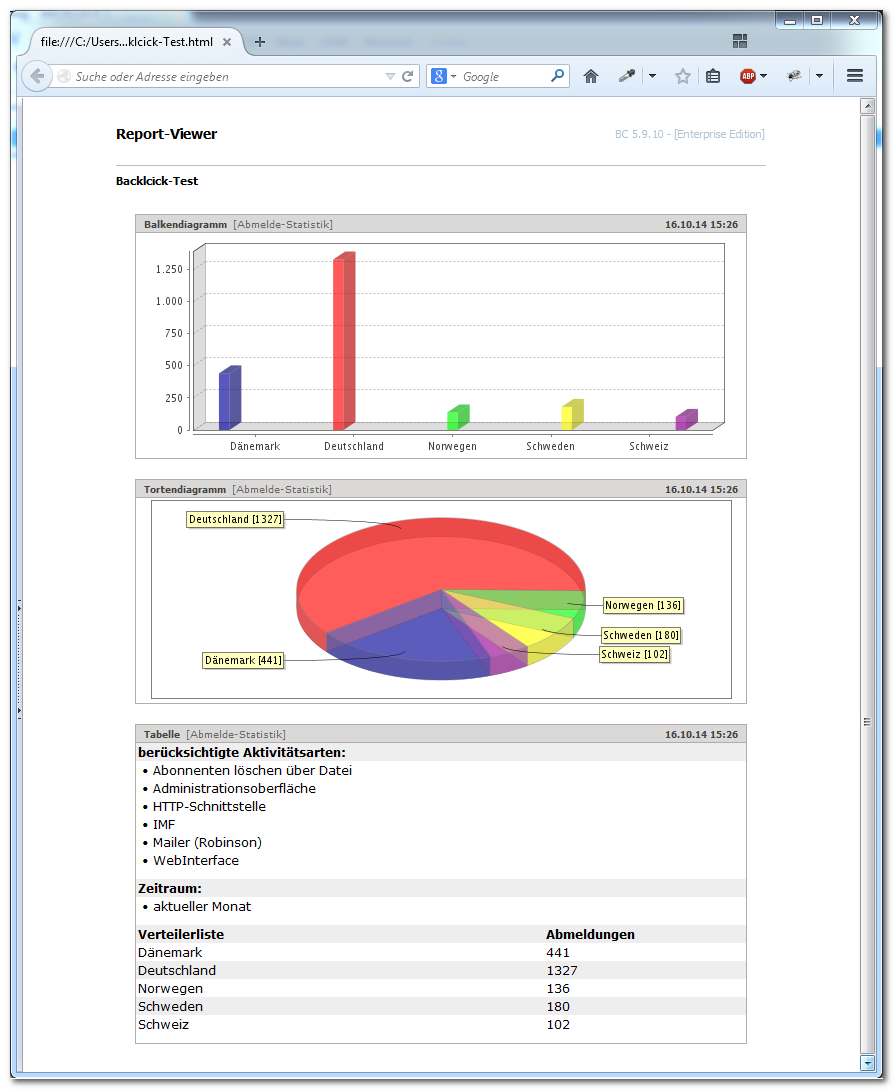Bookmark this page with the star icon

tap(683, 76)
